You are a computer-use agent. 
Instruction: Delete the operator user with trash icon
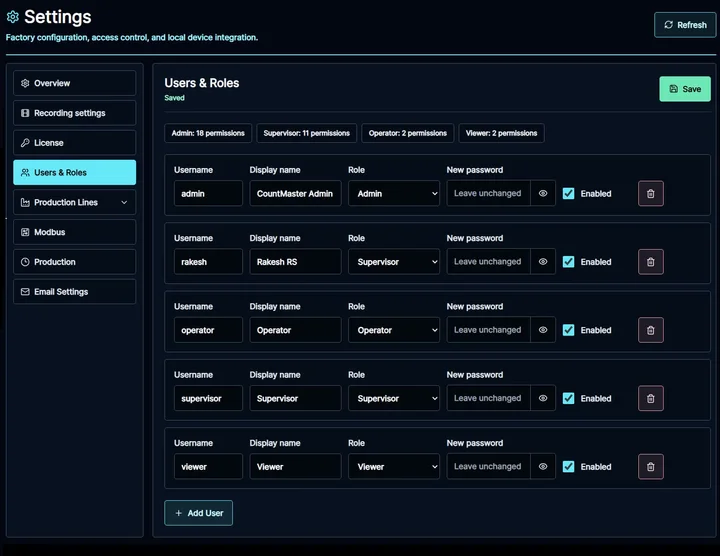[x=651, y=330]
